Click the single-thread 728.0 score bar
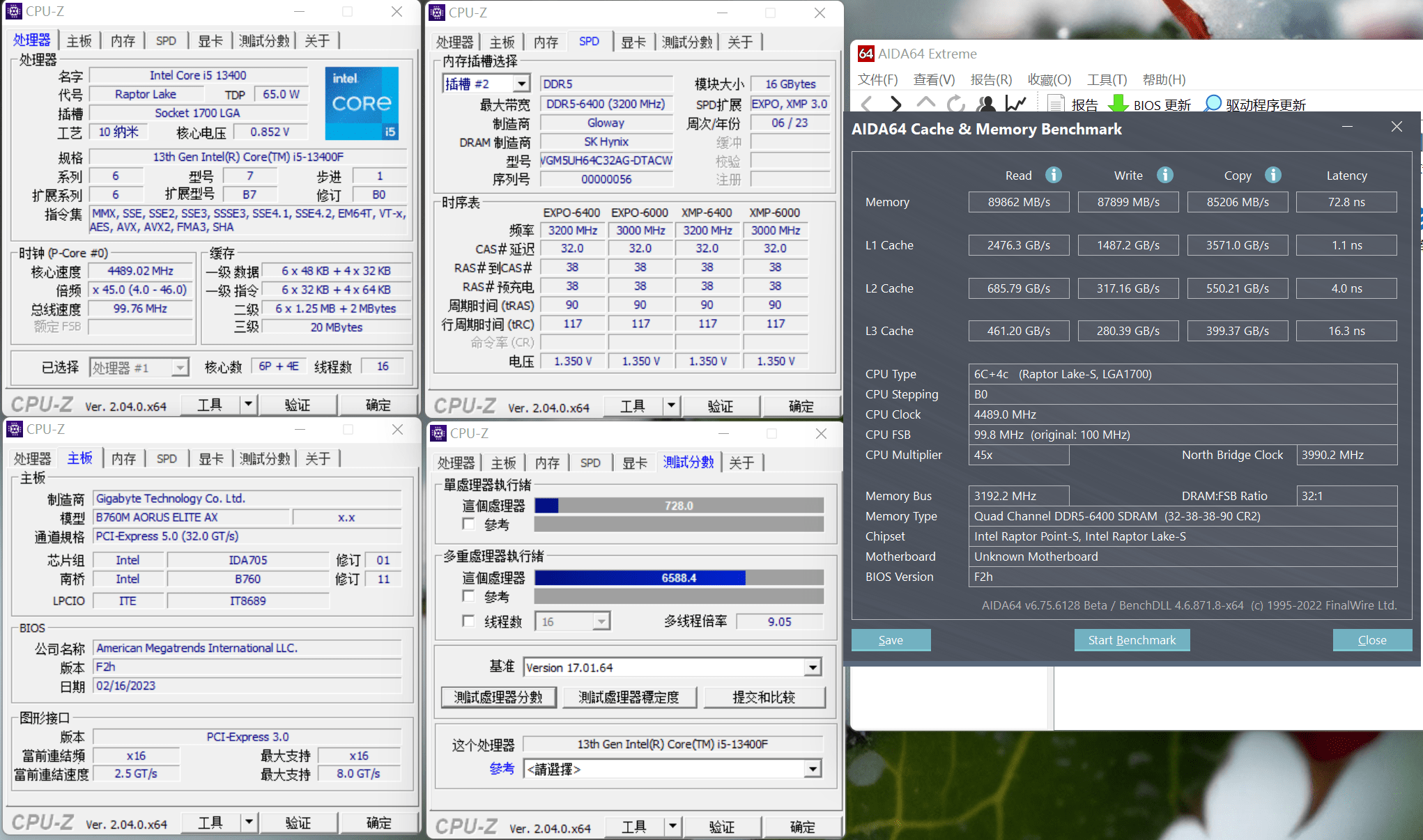Viewport: 1423px width, 840px height. point(679,506)
